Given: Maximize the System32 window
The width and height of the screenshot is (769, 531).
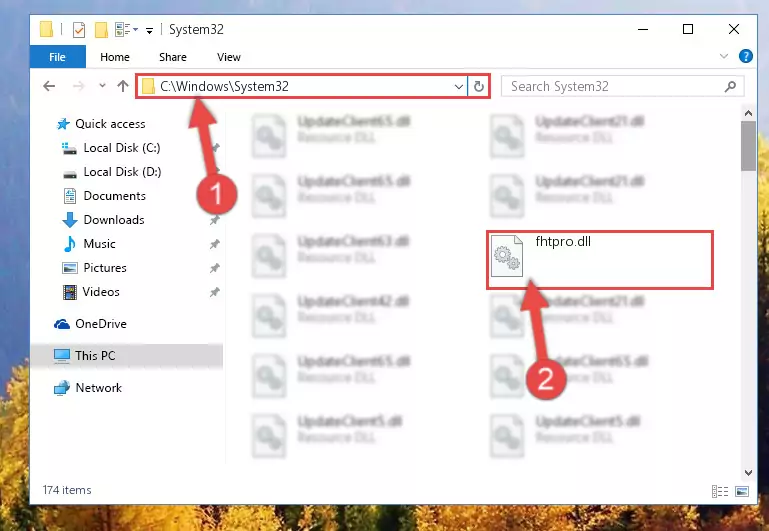Looking at the screenshot, I should (x=688, y=29).
